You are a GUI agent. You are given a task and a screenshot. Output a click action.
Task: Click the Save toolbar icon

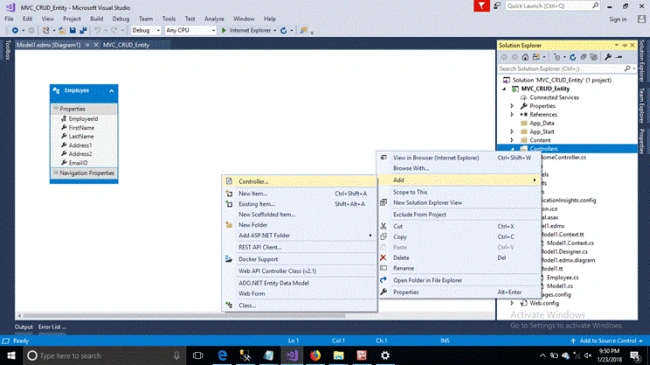(73, 30)
